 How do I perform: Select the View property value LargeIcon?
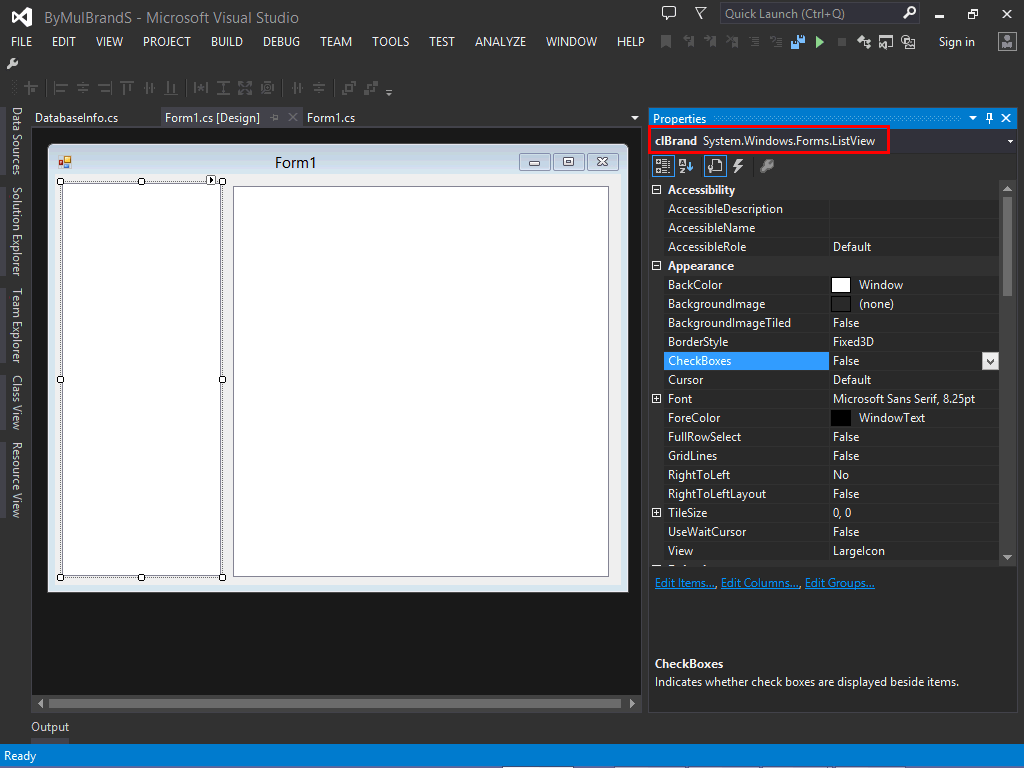858,551
